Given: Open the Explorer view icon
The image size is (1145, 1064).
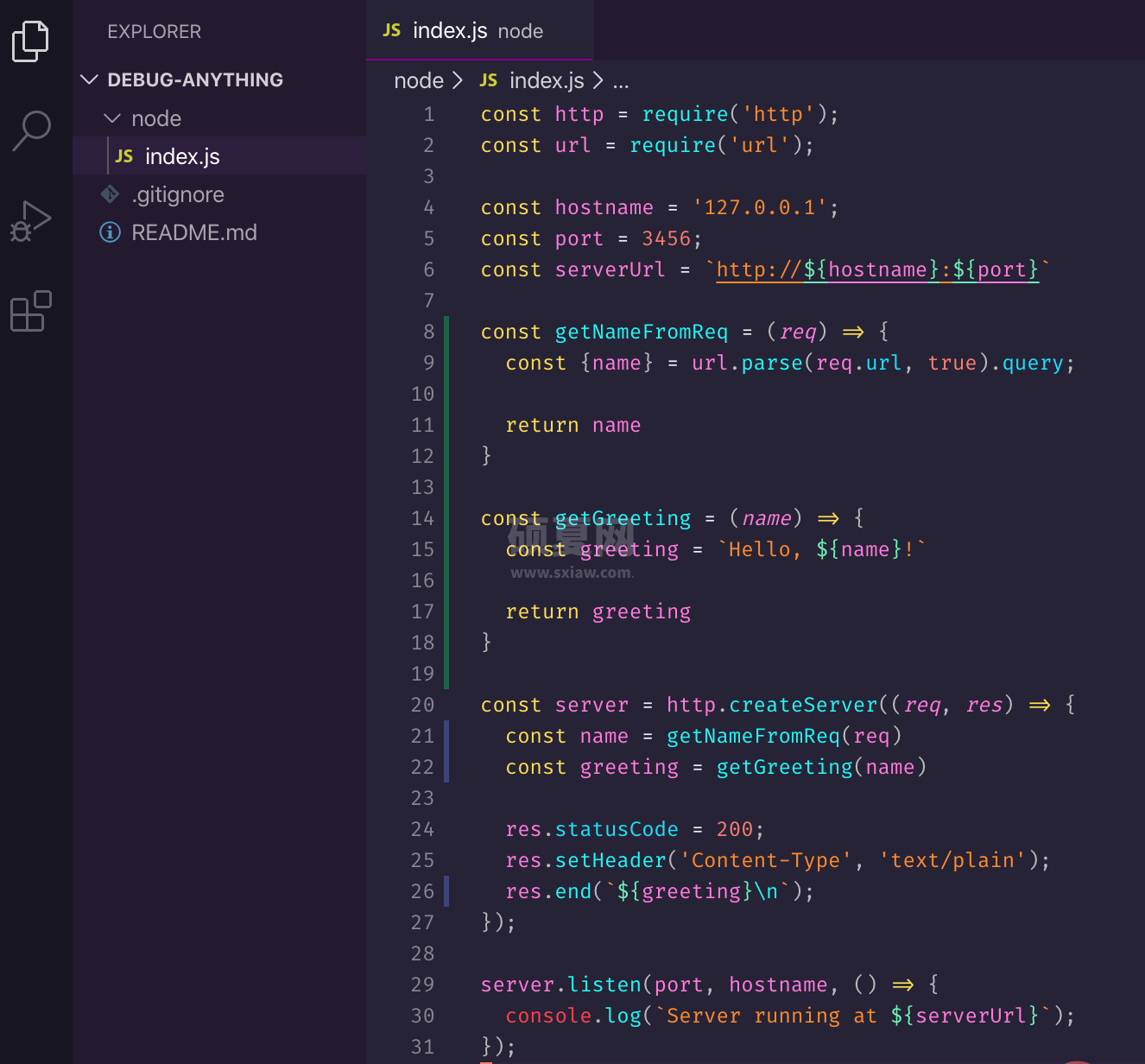Looking at the screenshot, I should (x=31, y=41).
